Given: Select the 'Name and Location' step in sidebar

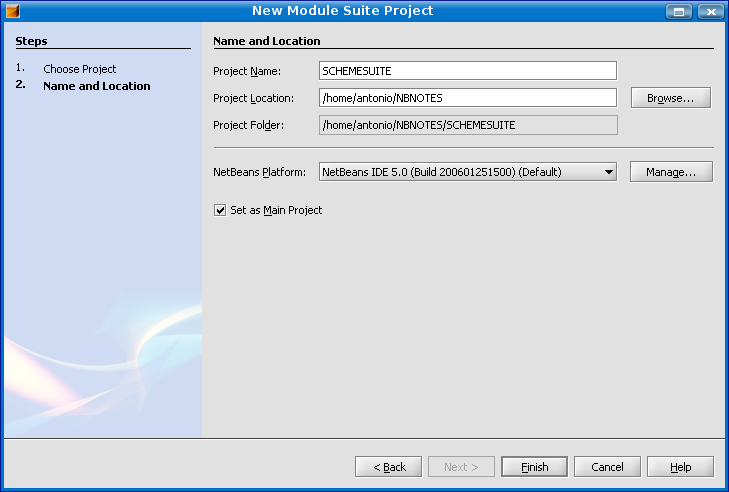Looking at the screenshot, I should click(97, 86).
